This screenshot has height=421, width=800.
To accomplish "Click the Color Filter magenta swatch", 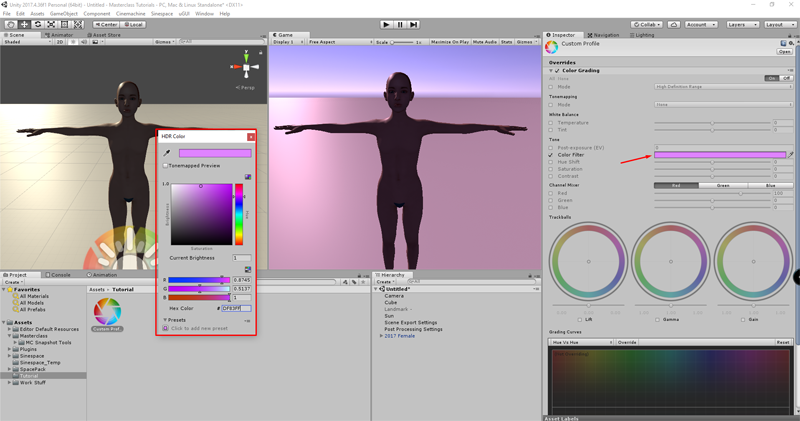I will coord(720,155).
